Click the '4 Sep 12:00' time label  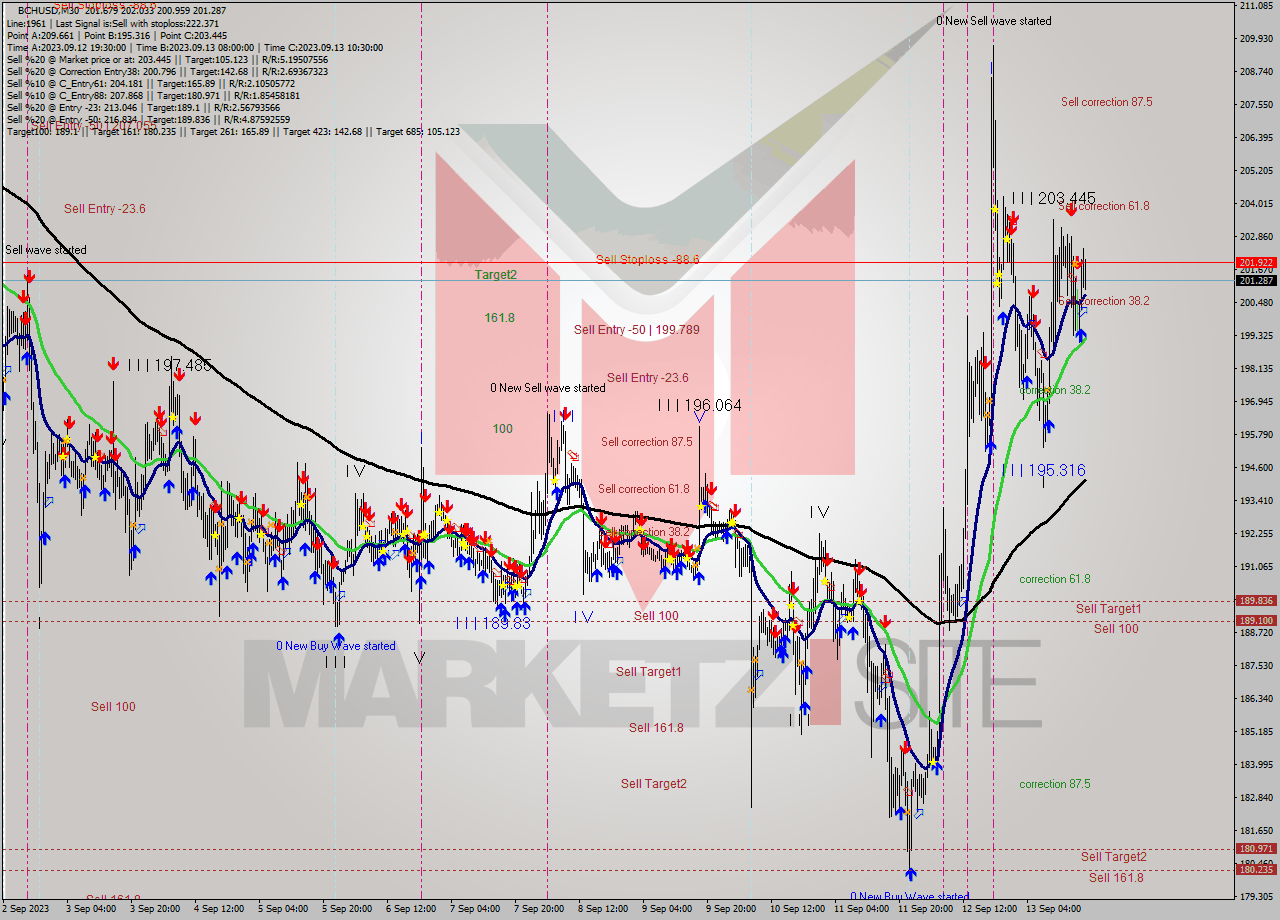tap(219, 909)
